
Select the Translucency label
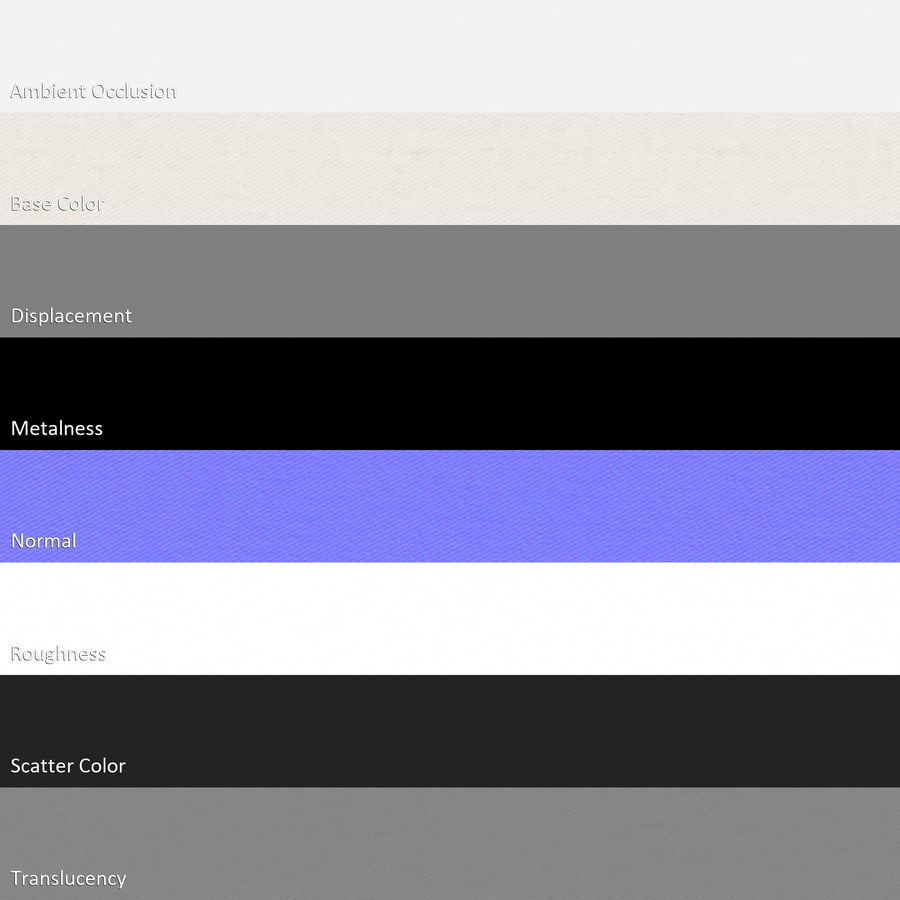coord(68,879)
